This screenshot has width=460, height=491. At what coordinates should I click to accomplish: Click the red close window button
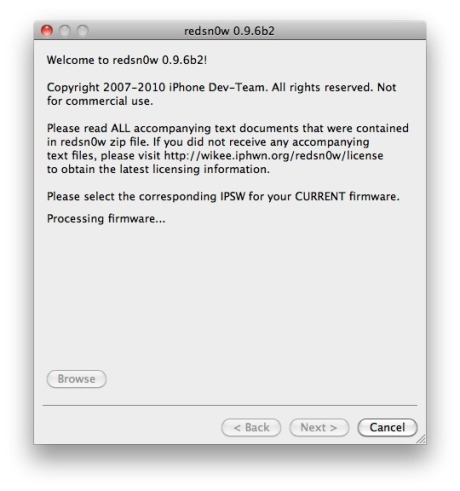[x=47, y=31]
